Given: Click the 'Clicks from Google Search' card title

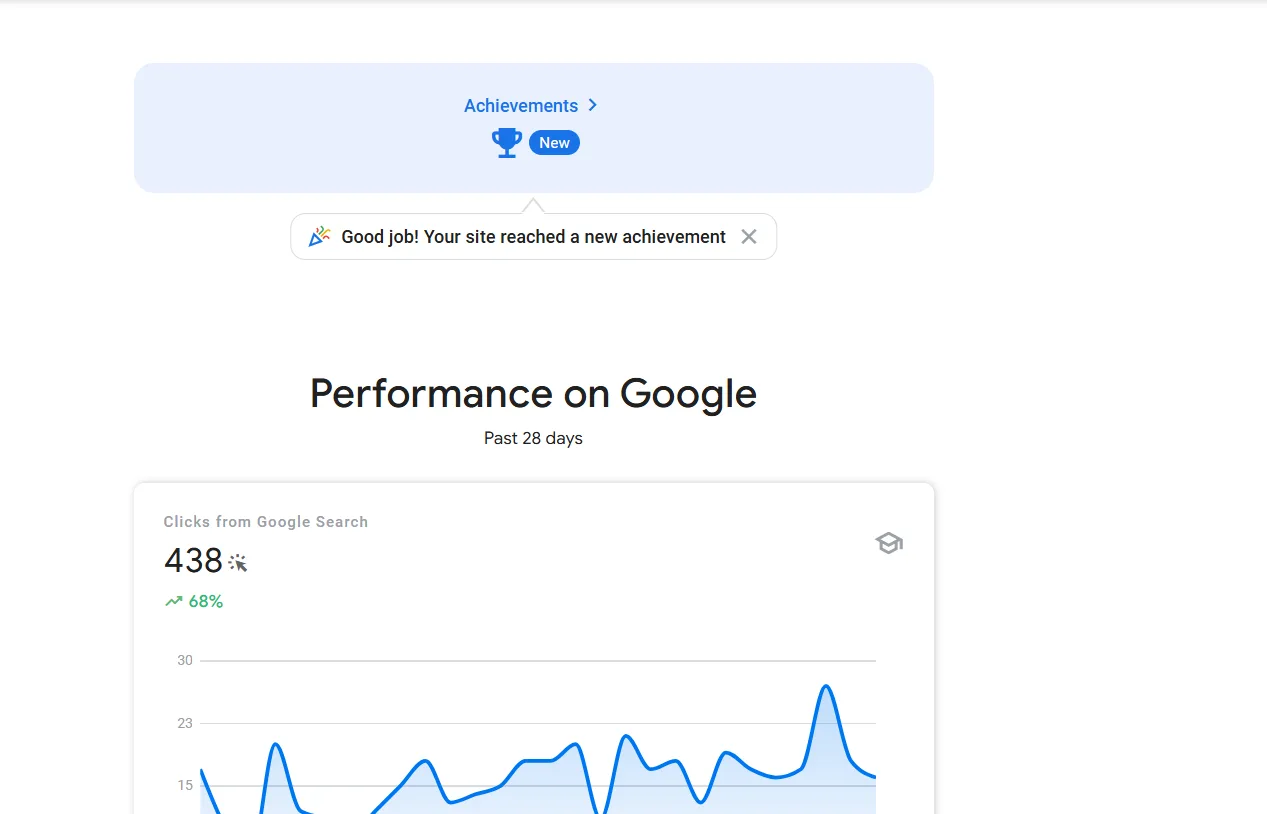Looking at the screenshot, I should 265,521.
